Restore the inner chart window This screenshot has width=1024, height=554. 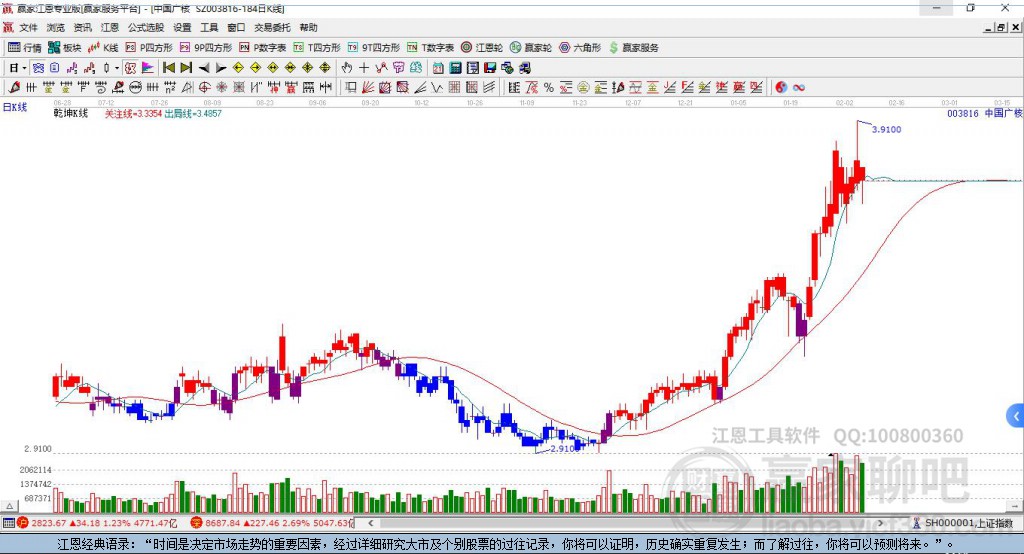pyautogui.click(x=1001, y=27)
